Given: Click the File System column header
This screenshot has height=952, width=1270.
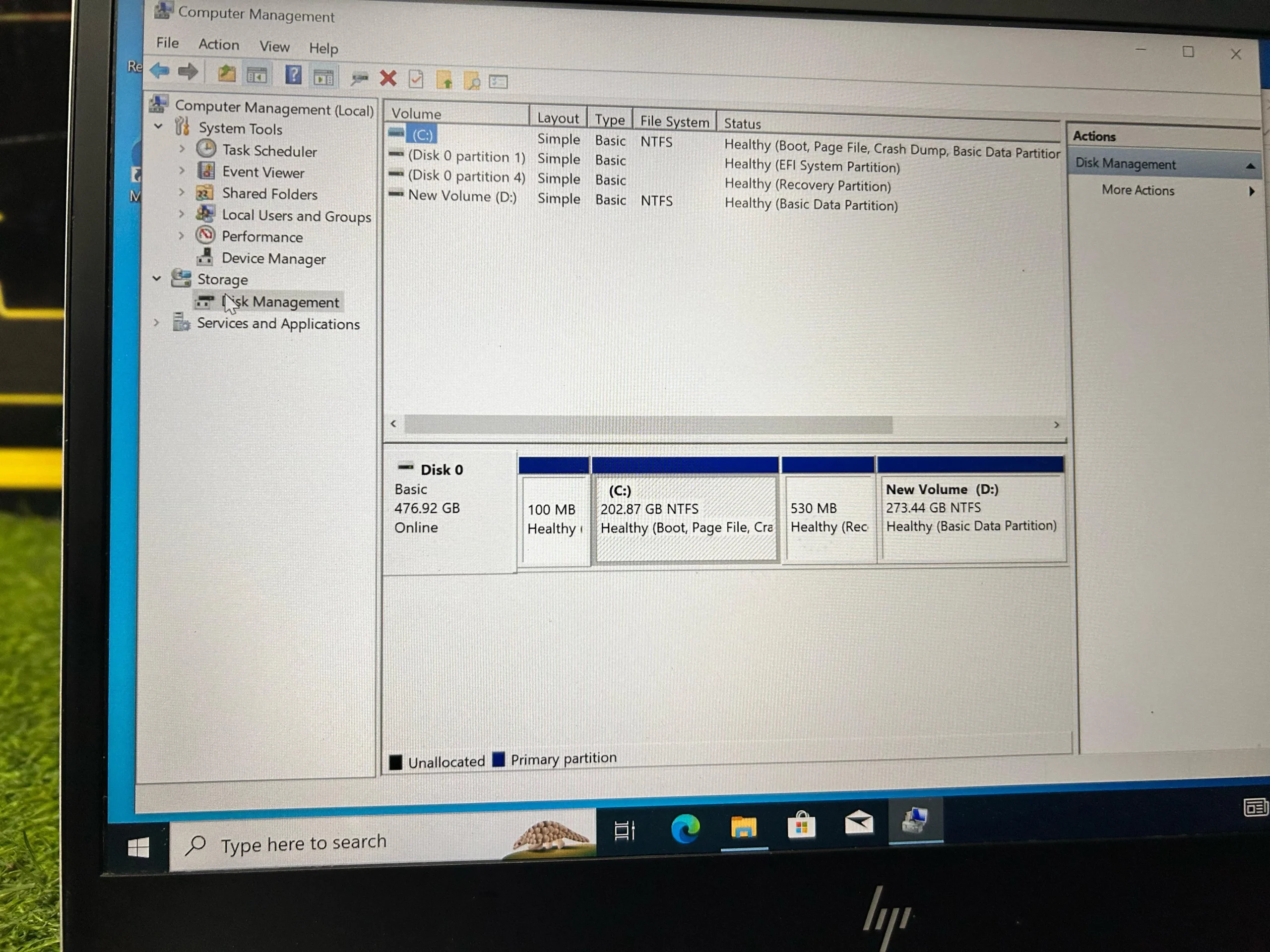Looking at the screenshot, I should pos(674,121).
